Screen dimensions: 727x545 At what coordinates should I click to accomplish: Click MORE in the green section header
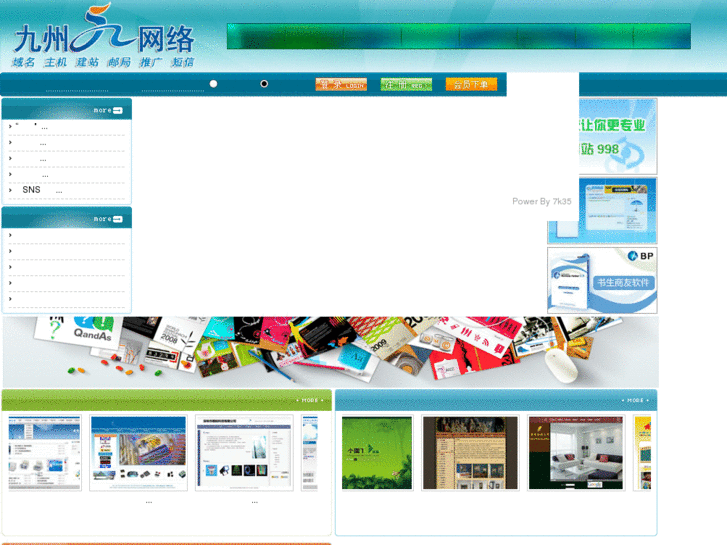click(310, 400)
